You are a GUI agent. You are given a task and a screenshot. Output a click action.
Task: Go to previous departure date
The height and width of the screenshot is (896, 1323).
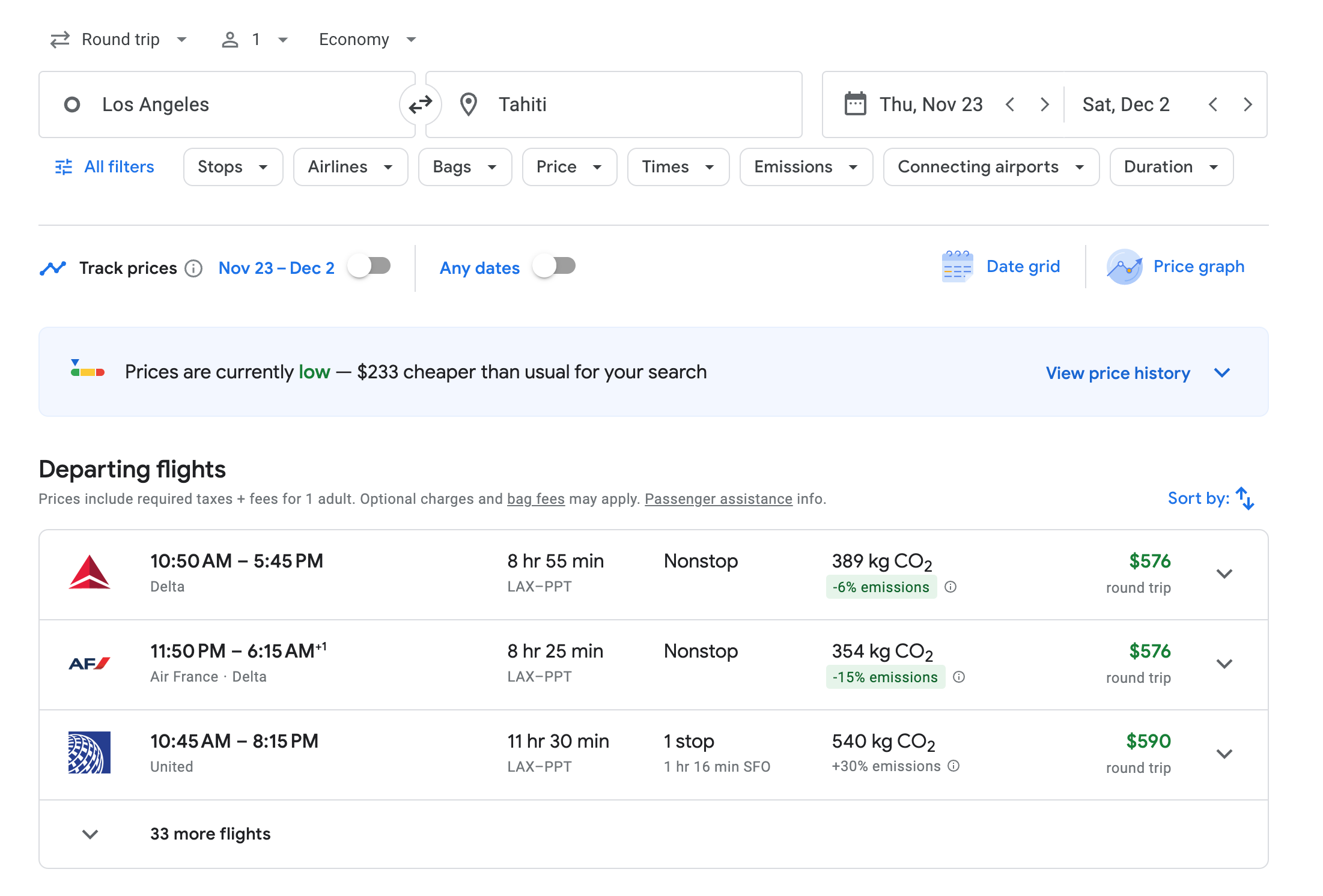pos(1010,104)
